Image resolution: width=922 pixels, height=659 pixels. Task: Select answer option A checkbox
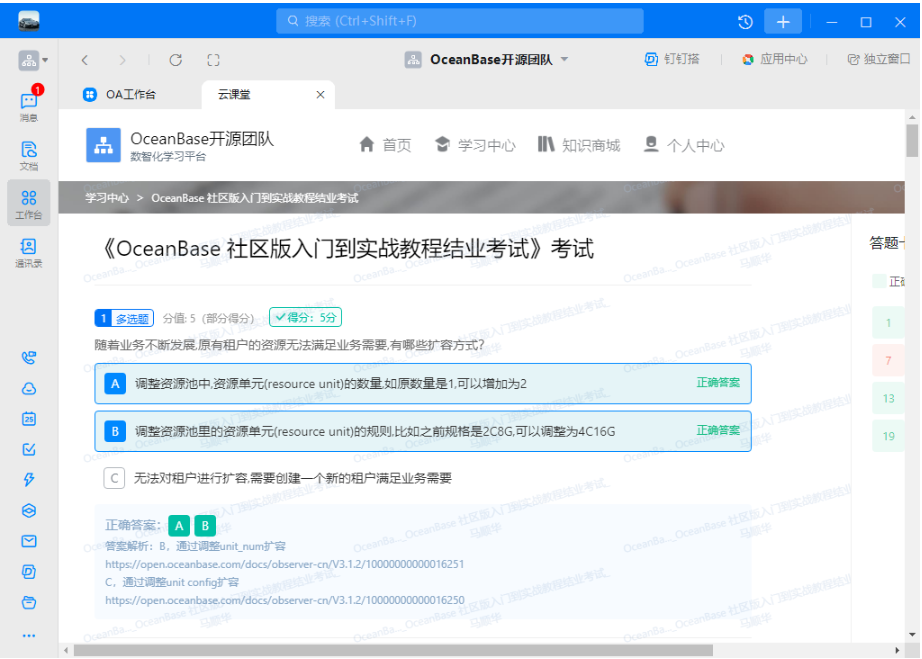click(115, 384)
